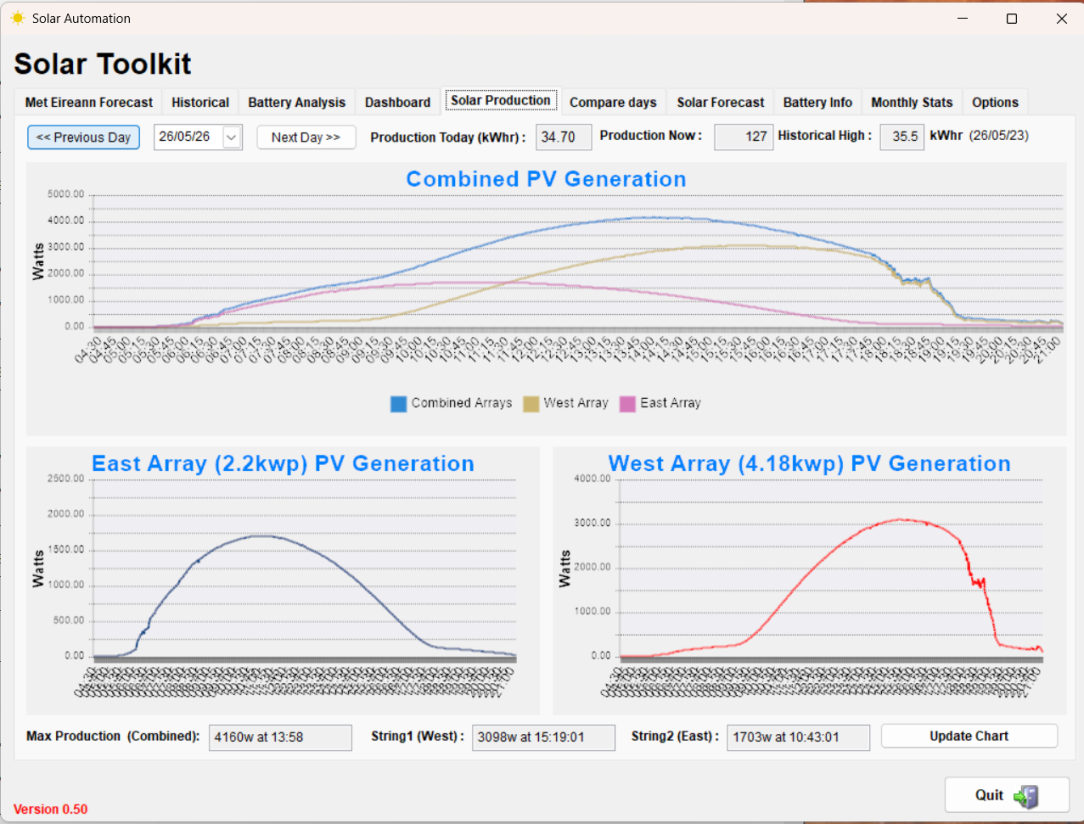Screen dimensions: 1084x824
Task: Click the (26/05/23) historical high date
Action: pyautogui.click(x=998, y=135)
